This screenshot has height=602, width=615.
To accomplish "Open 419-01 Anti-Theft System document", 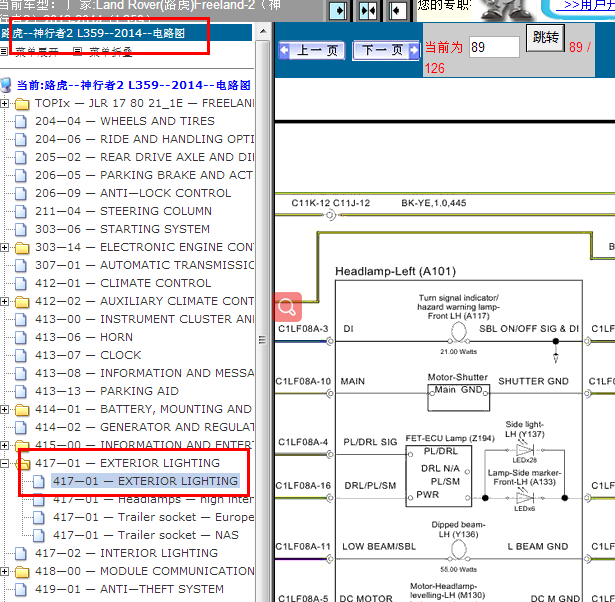I will pos(129,589).
